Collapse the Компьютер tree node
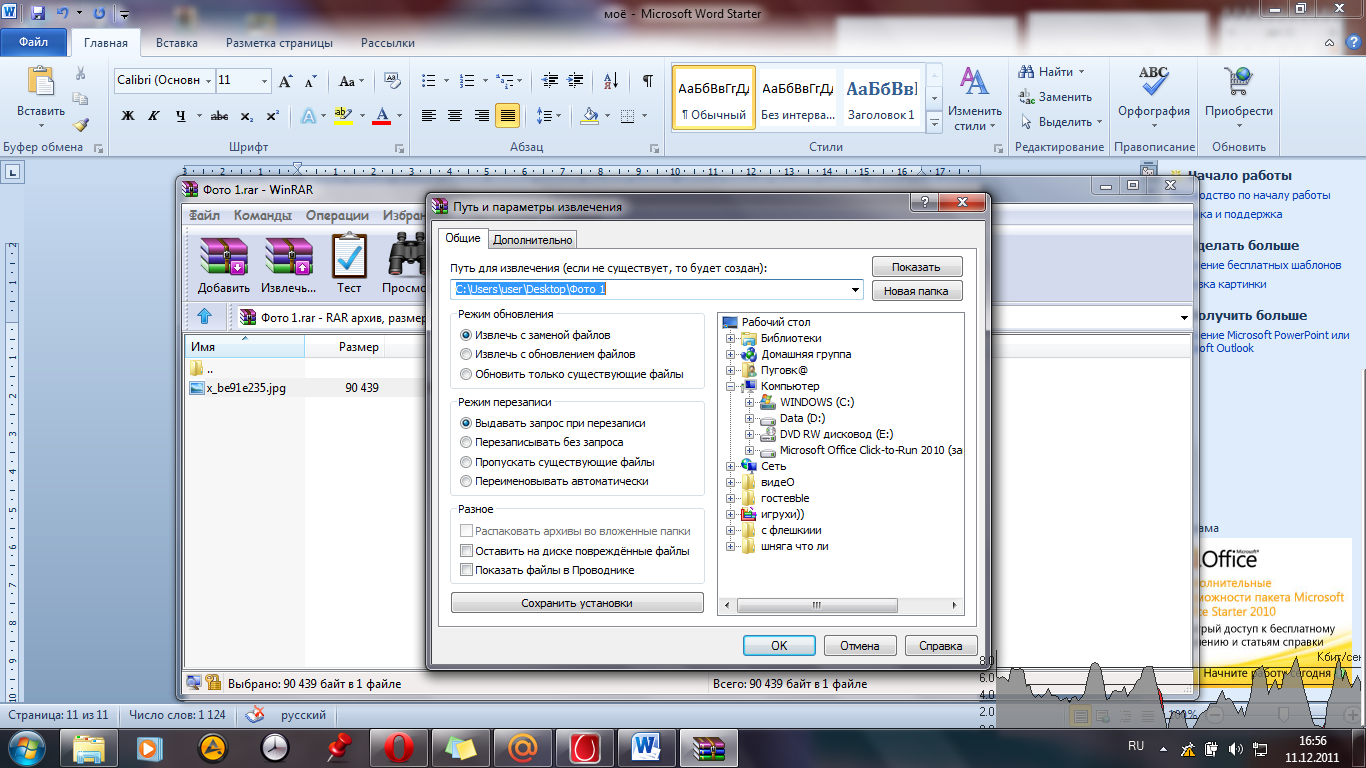The height and width of the screenshot is (768, 1366). click(x=731, y=386)
